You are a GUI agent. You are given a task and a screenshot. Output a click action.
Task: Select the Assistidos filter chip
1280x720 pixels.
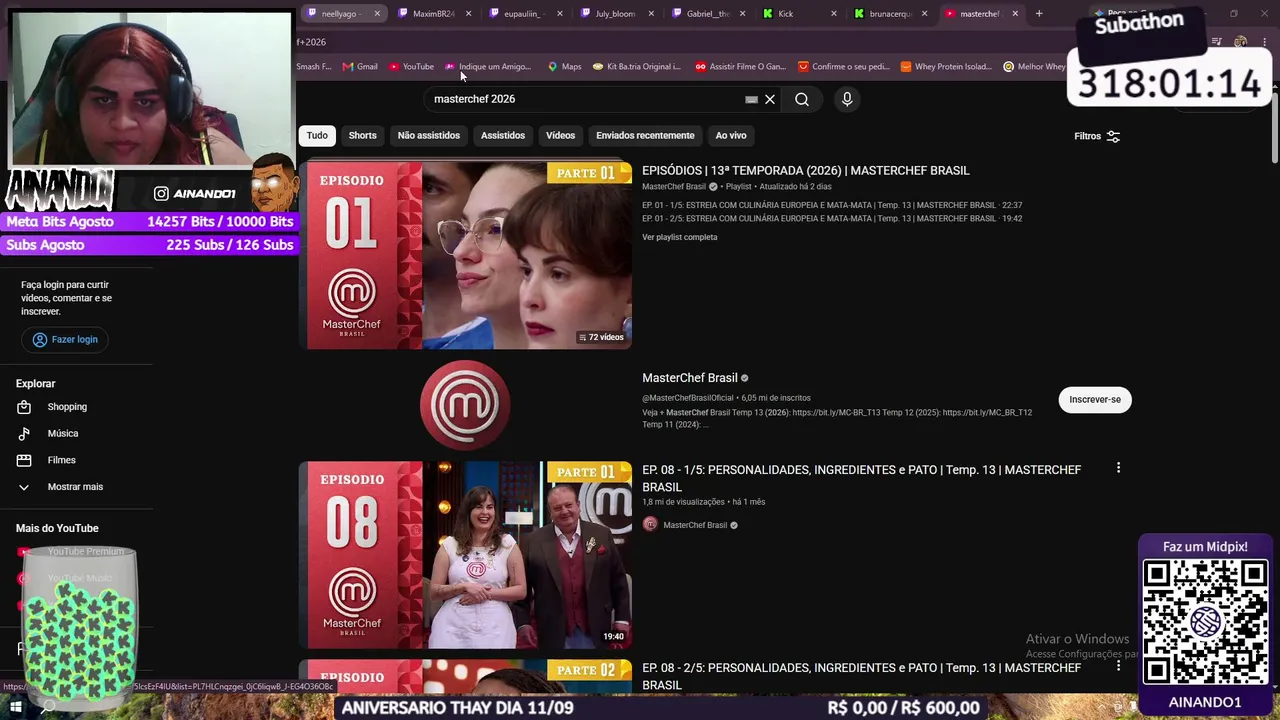tap(503, 136)
